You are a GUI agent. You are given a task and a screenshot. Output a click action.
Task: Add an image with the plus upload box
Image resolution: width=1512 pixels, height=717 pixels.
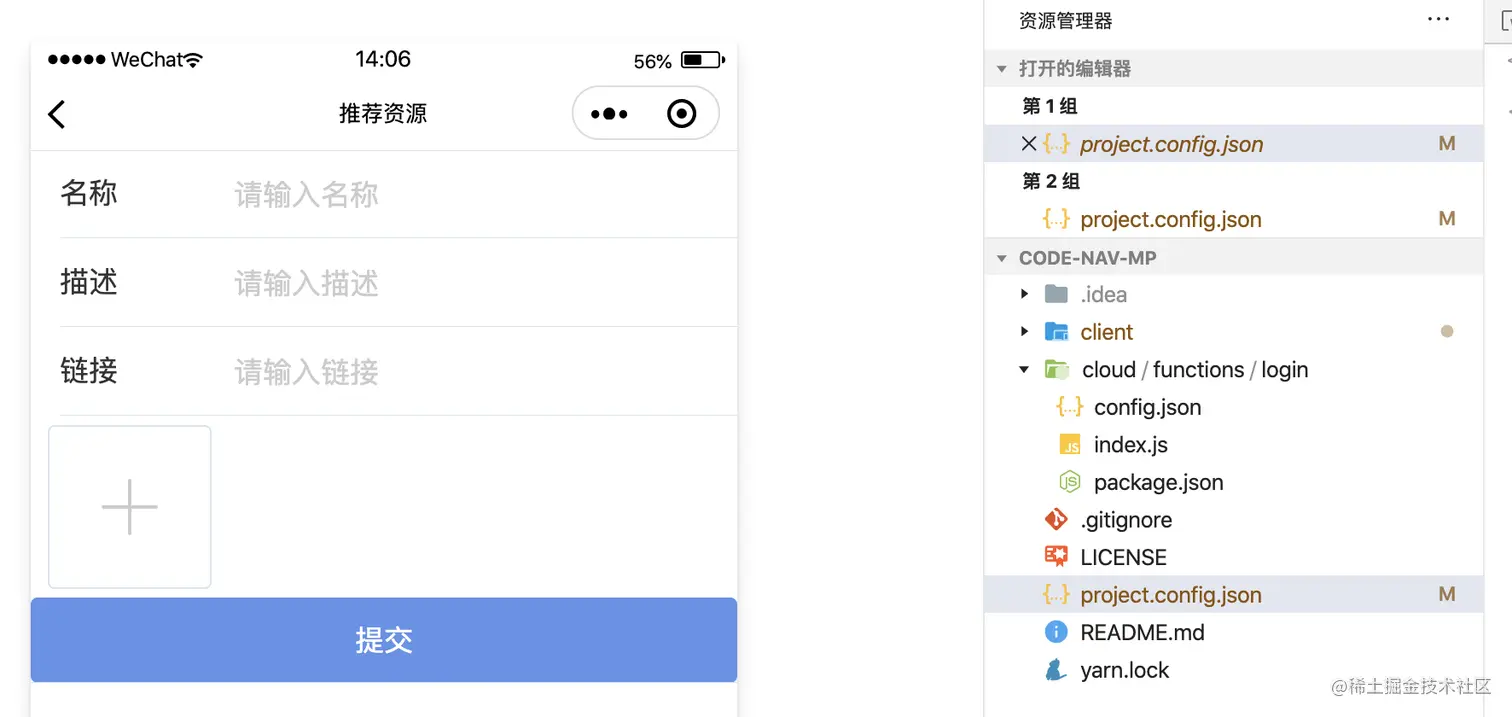pyautogui.click(x=130, y=507)
